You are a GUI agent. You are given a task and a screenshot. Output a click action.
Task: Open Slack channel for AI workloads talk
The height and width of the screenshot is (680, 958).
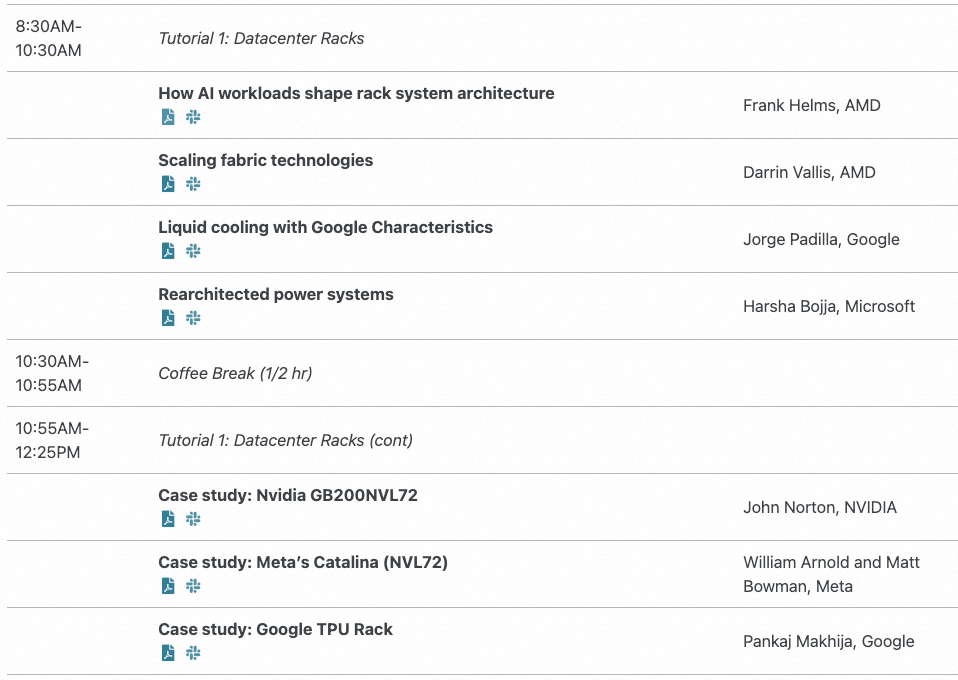[x=193, y=117]
